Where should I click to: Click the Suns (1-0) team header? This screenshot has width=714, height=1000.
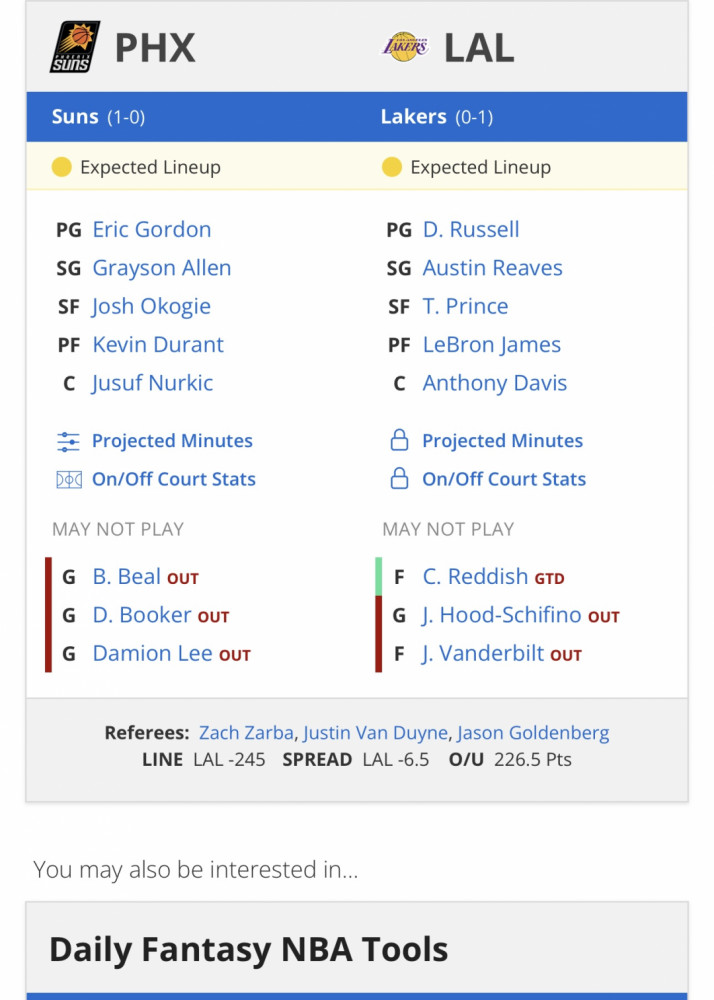(98, 117)
